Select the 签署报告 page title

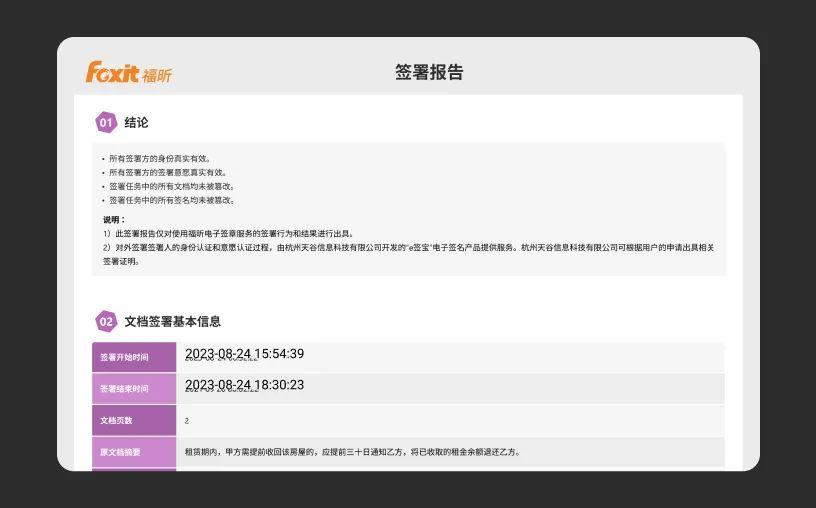tap(429, 72)
